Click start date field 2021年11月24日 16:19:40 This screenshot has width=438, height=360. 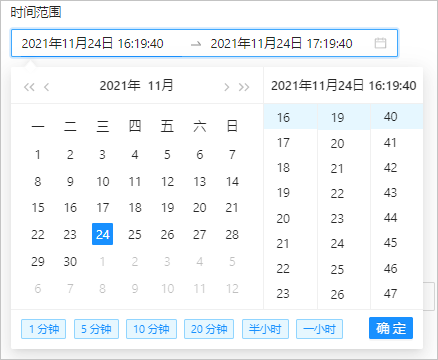[x=93, y=44]
